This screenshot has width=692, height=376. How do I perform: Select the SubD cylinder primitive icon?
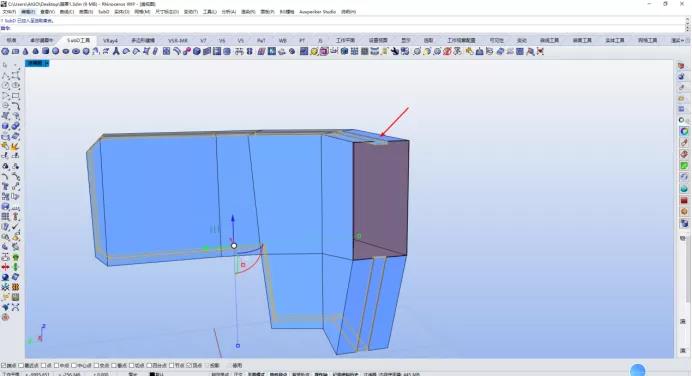[x=45, y=51]
